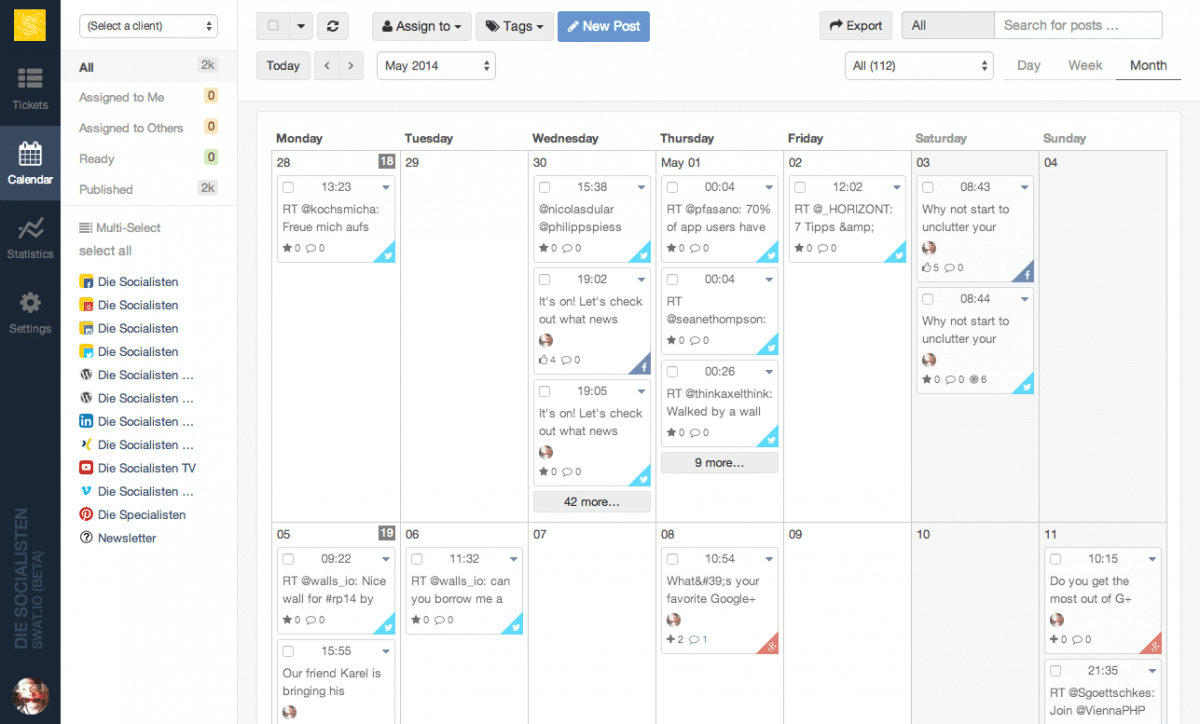Viewport: 1200px width, 724px height.
Task: Open the Settings gear in the sidebar
Action: tap(30, 313)
